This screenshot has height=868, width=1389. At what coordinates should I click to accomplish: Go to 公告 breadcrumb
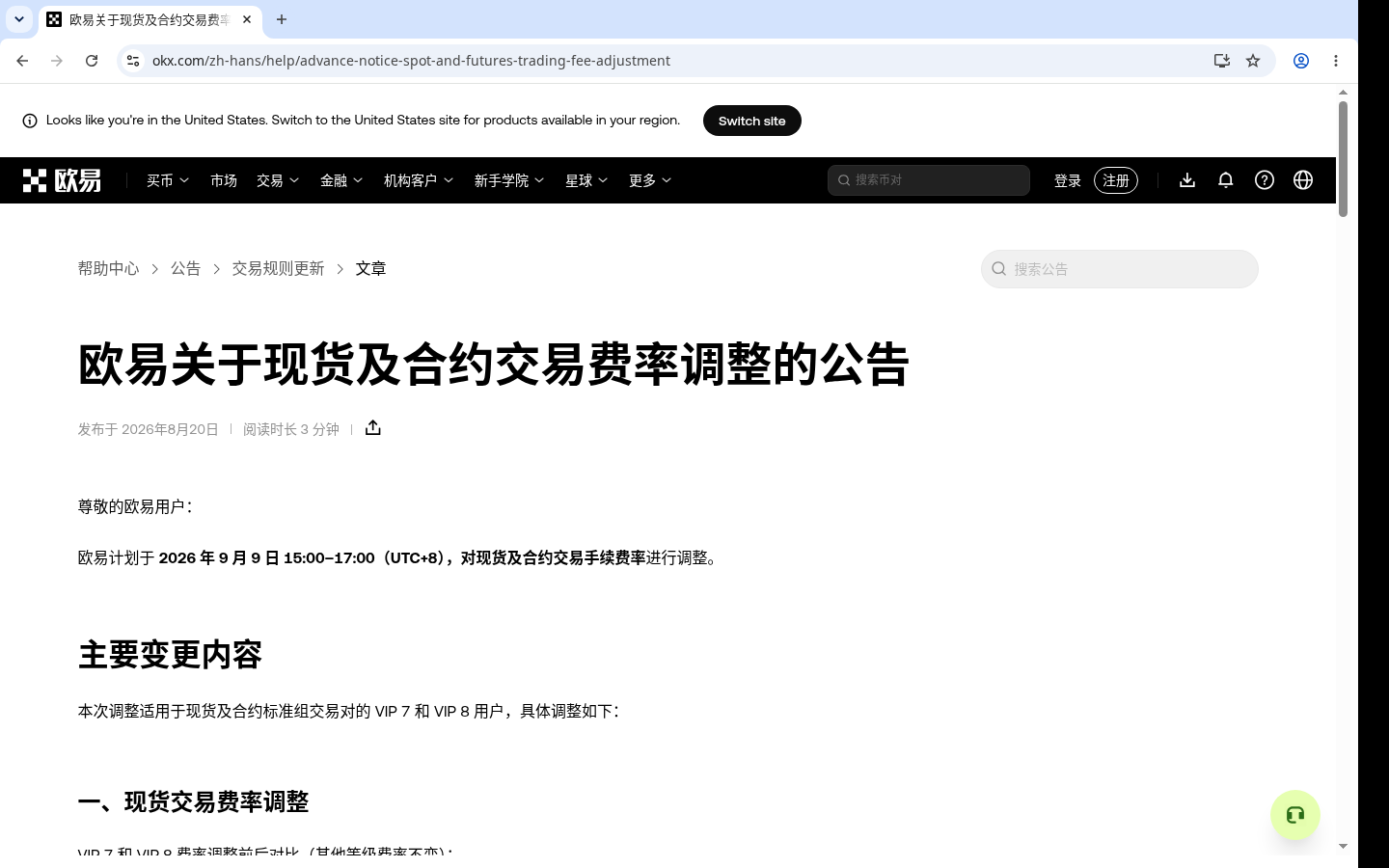186,269
